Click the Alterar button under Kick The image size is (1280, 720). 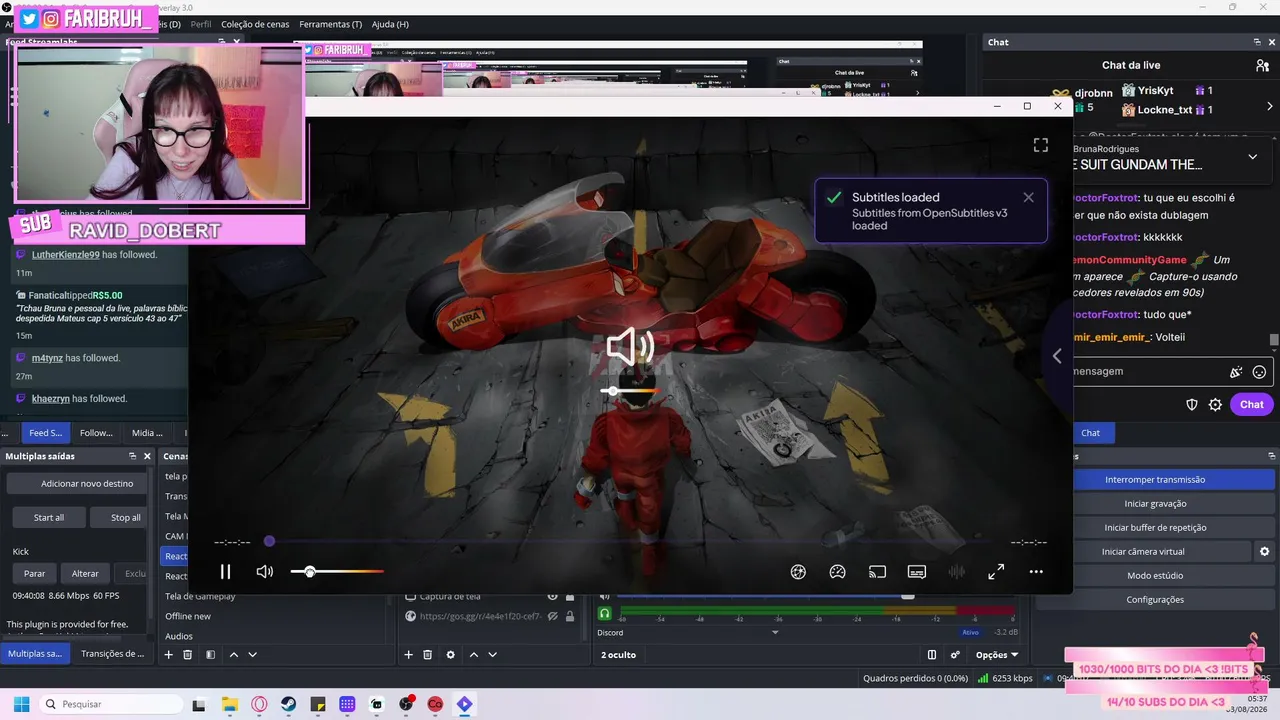(85, 574)
